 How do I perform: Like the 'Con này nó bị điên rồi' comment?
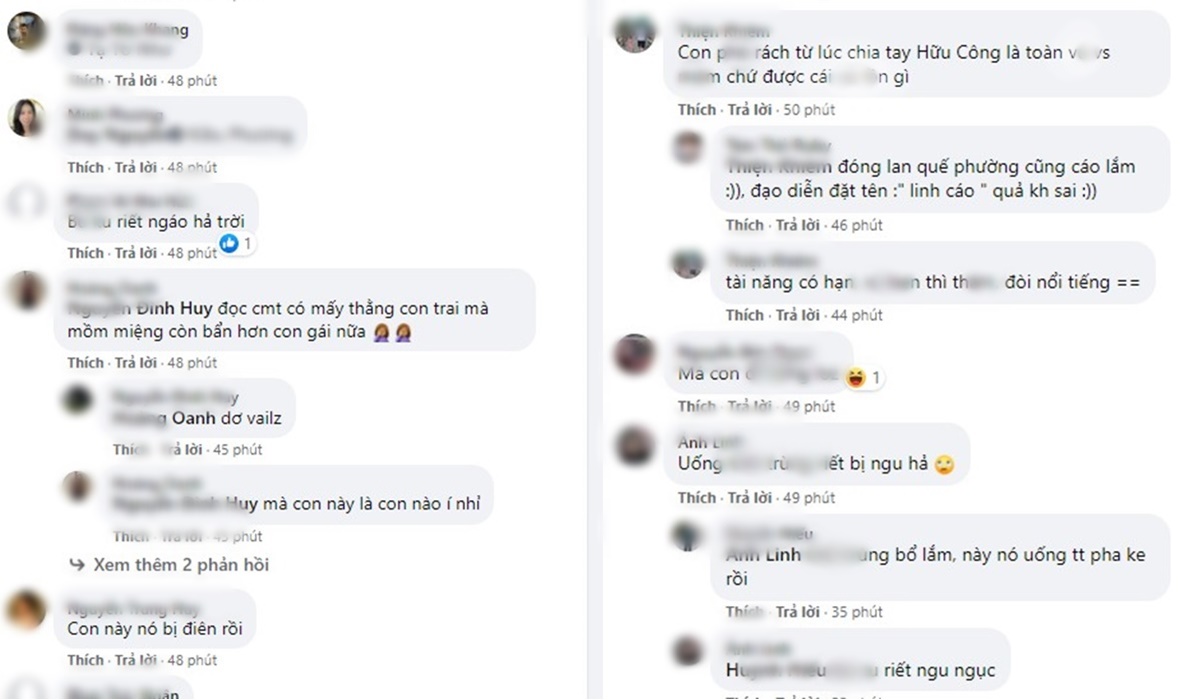(x=86, y=660)
